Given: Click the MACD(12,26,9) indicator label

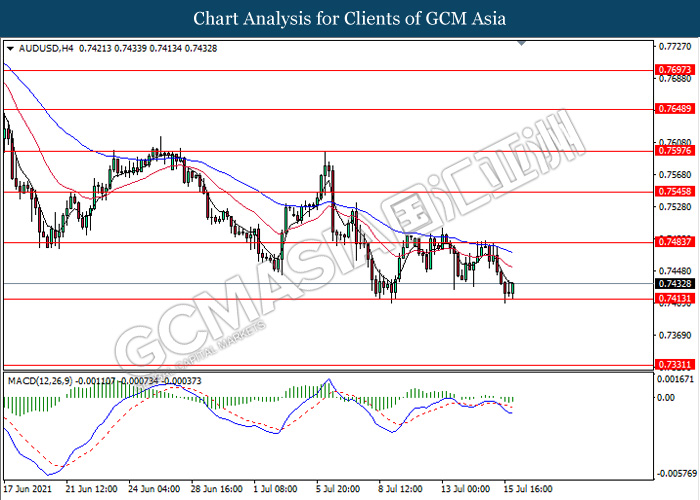Looking at the screenshot, I should tap(41, 381).
